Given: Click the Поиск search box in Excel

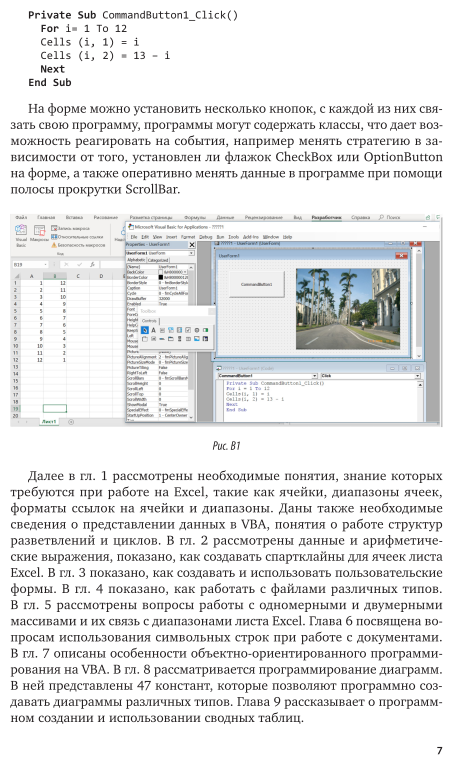Looking at the screenshot, I should click(390, 218).
